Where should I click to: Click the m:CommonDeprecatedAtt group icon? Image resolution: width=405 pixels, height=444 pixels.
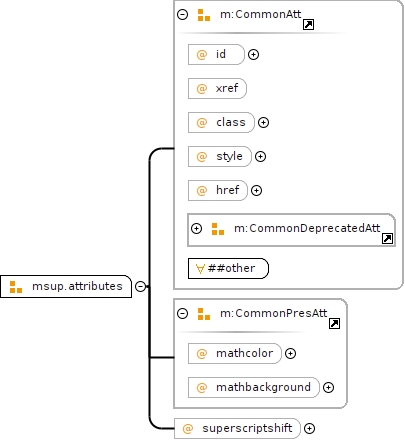click(x=218, y=229)
